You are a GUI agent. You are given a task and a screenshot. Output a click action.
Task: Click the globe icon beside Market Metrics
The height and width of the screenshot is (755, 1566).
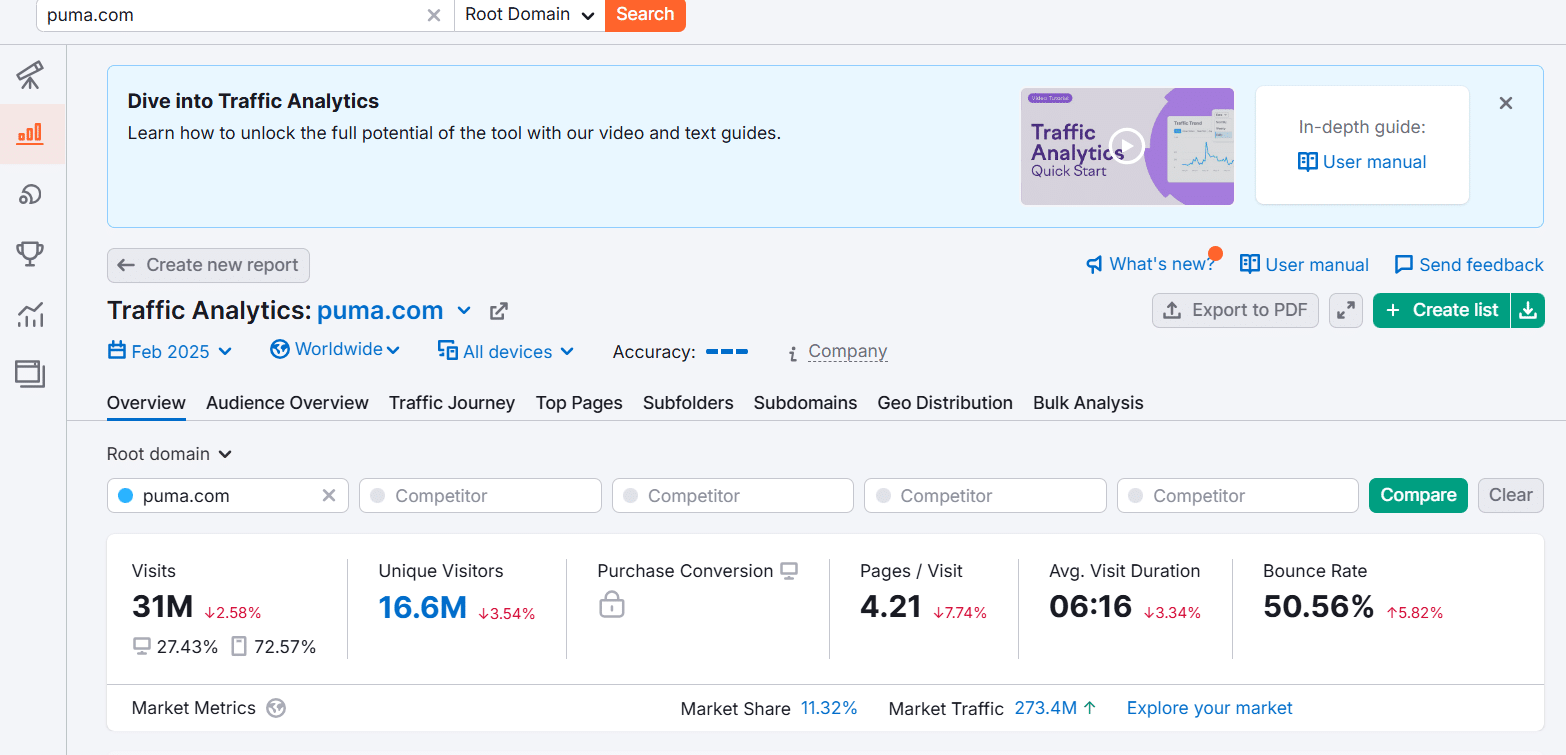pos(276,708)
